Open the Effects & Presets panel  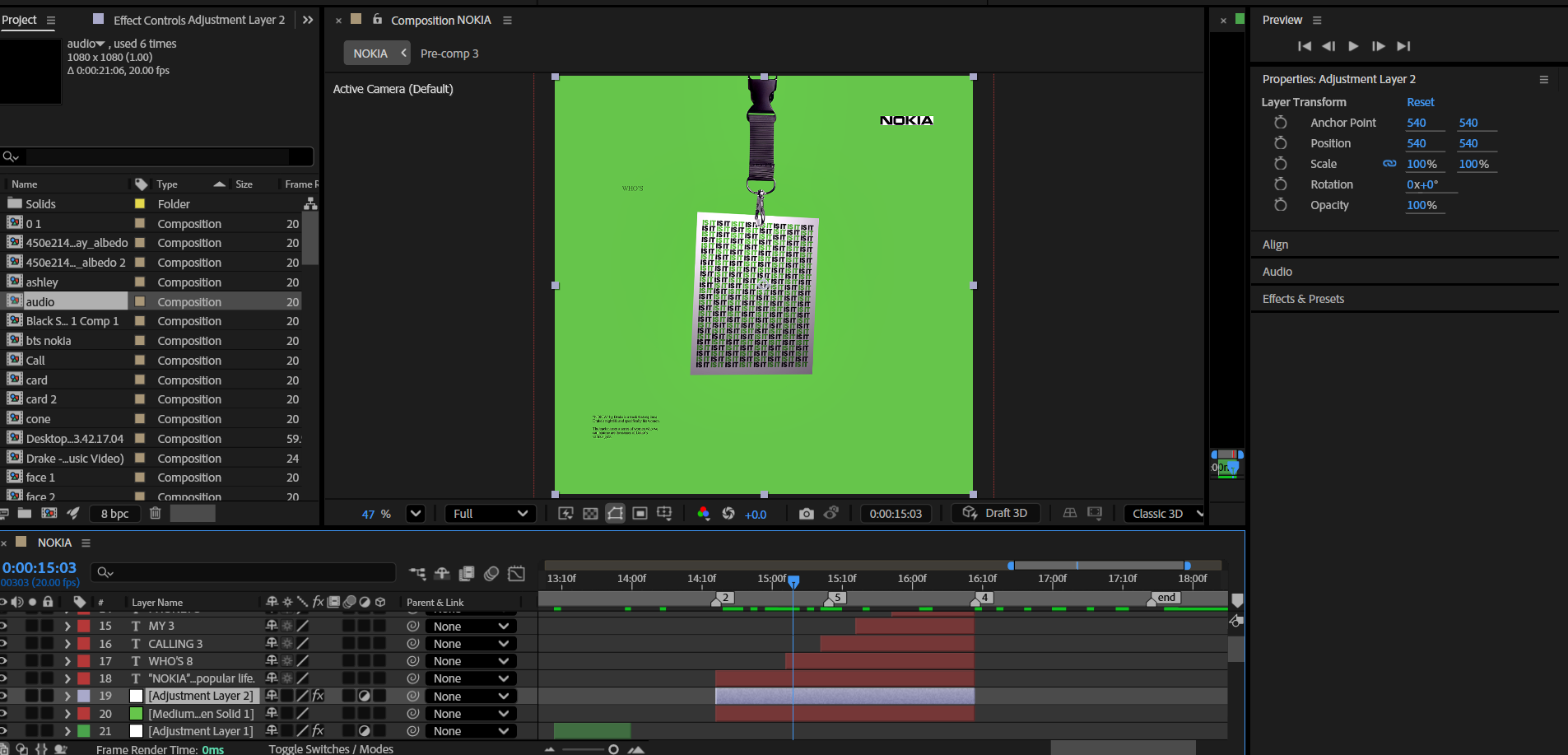(1303, 299)
